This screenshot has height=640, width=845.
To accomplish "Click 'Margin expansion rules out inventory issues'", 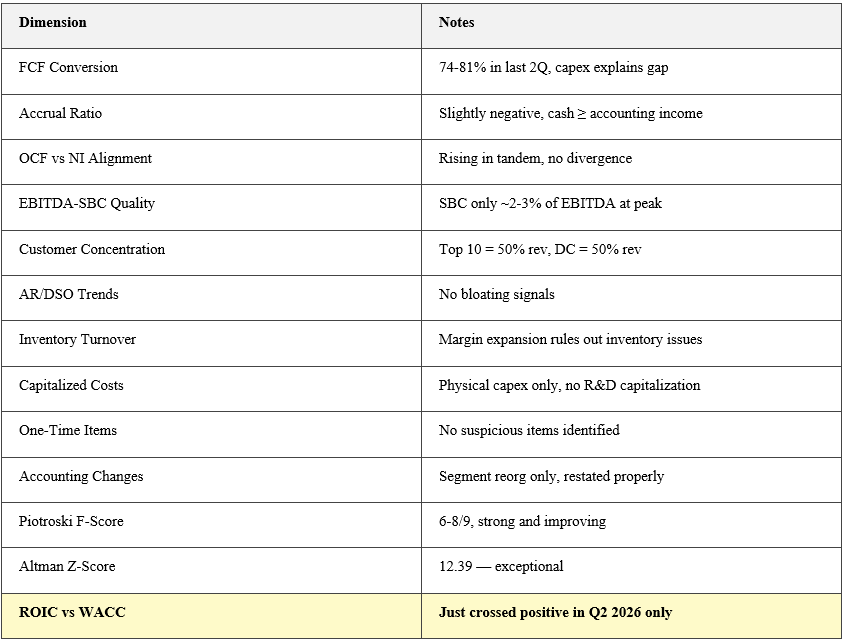I will click(570, 339).
